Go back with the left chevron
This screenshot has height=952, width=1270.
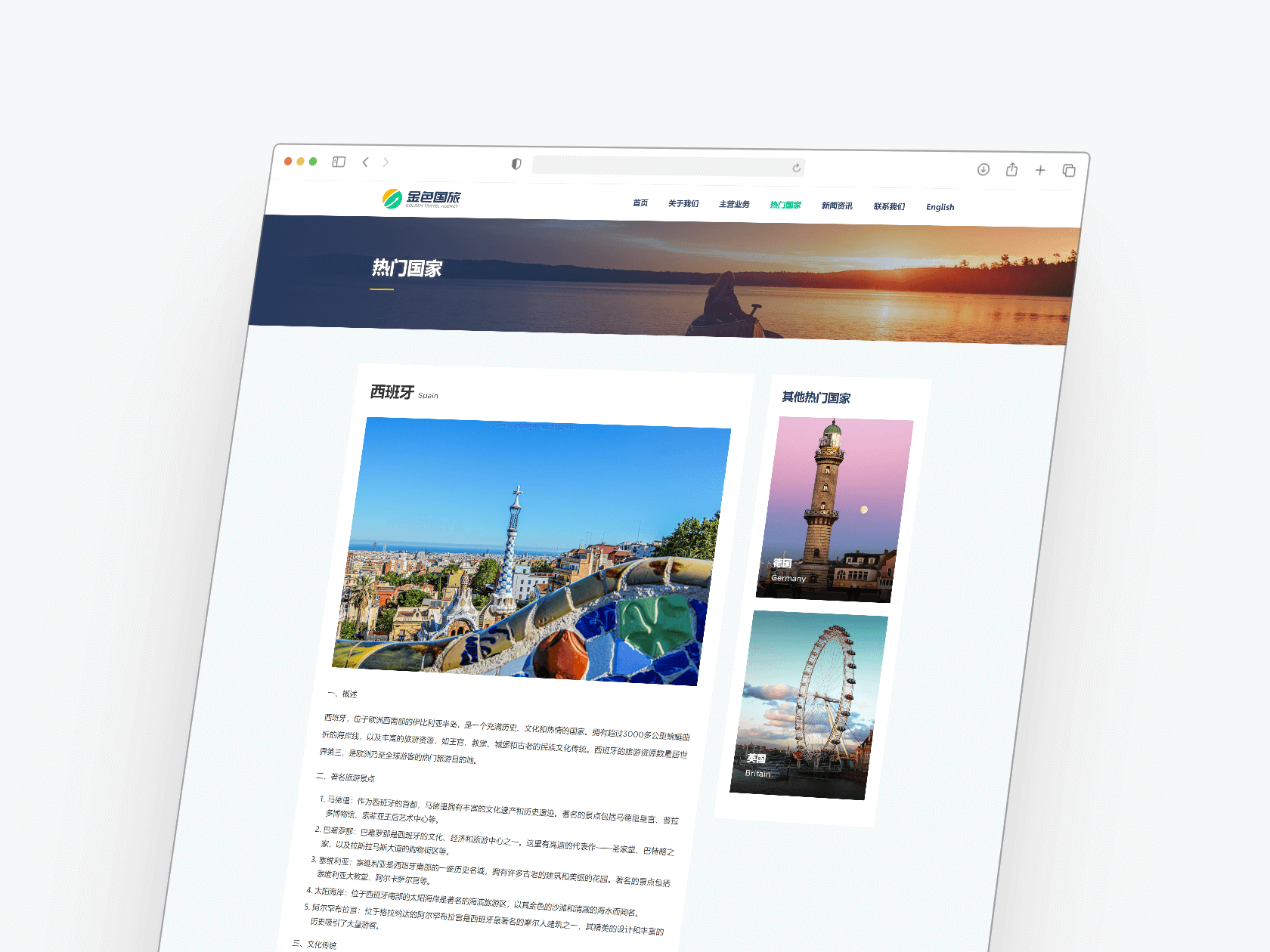click(x=365, y=162)
